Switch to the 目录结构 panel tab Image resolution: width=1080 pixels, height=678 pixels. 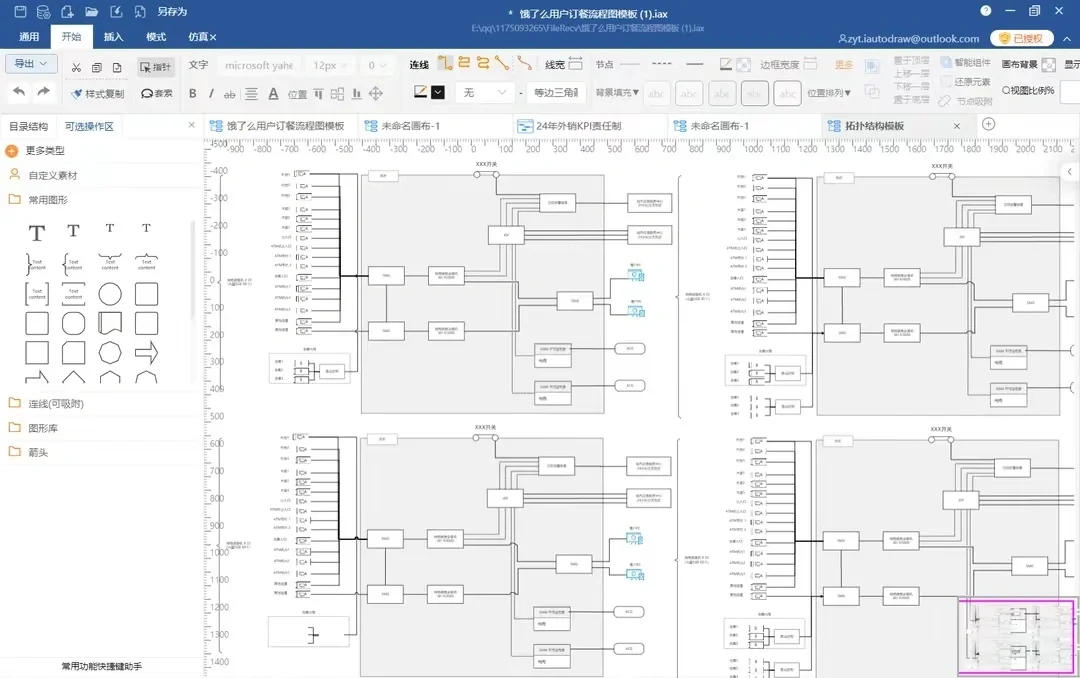28,126
